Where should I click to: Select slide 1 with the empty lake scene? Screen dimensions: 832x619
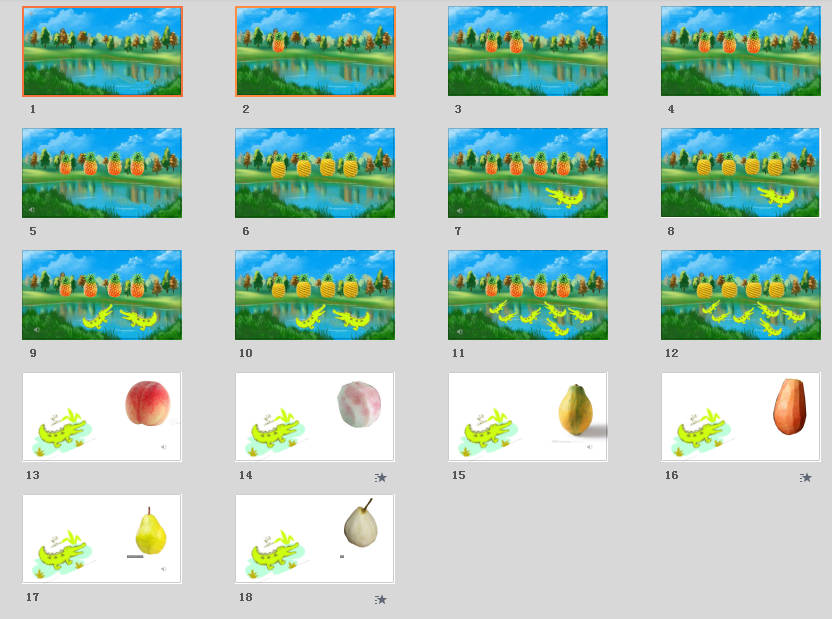(x=102, y=51)
